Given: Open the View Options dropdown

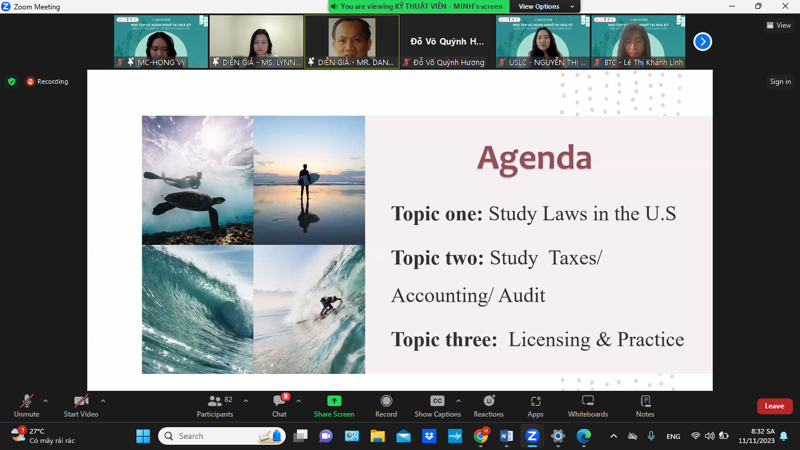Looking at the screenshot, I should click(x=545, y=7).
